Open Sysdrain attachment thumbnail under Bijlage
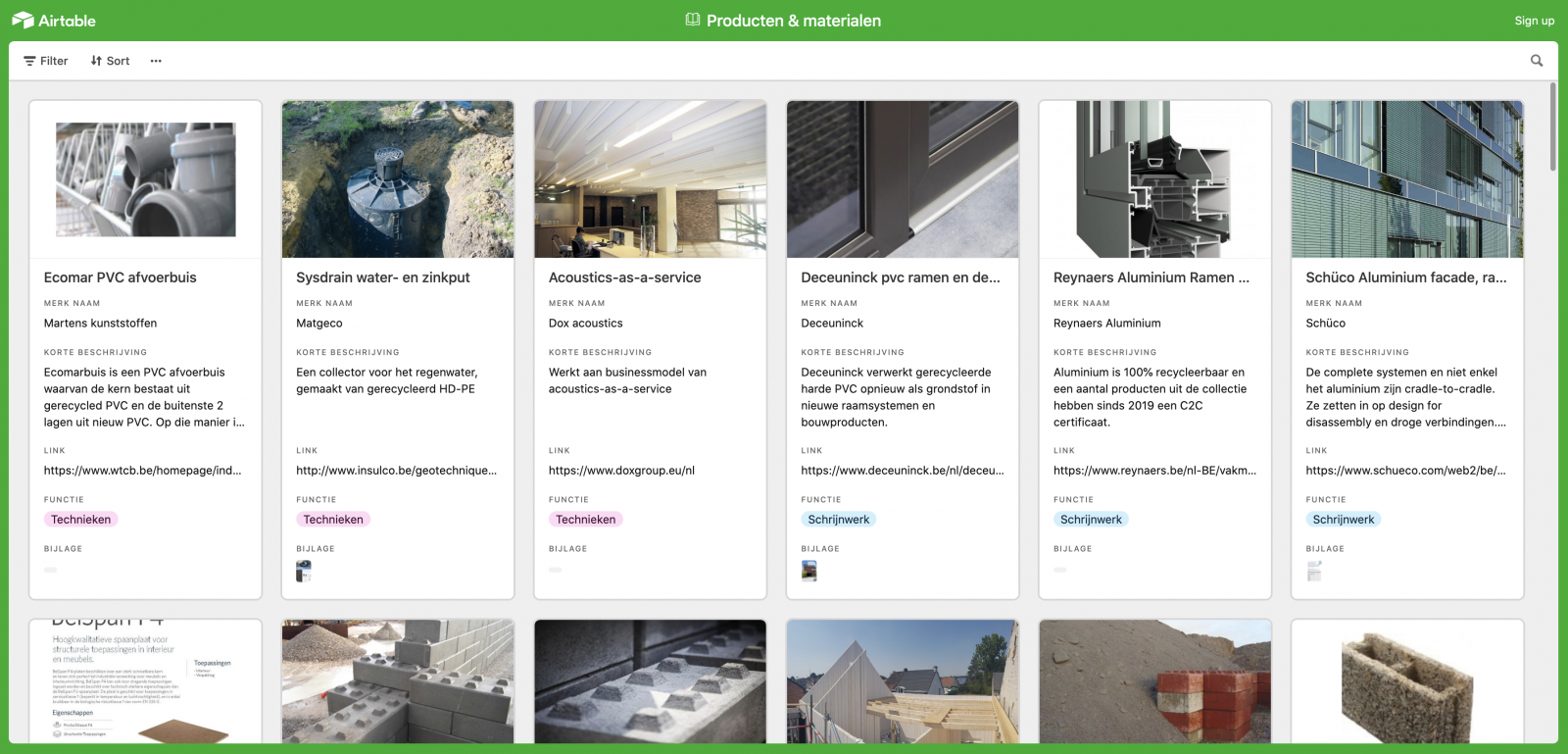1568x754 pixels. (304, 572)
